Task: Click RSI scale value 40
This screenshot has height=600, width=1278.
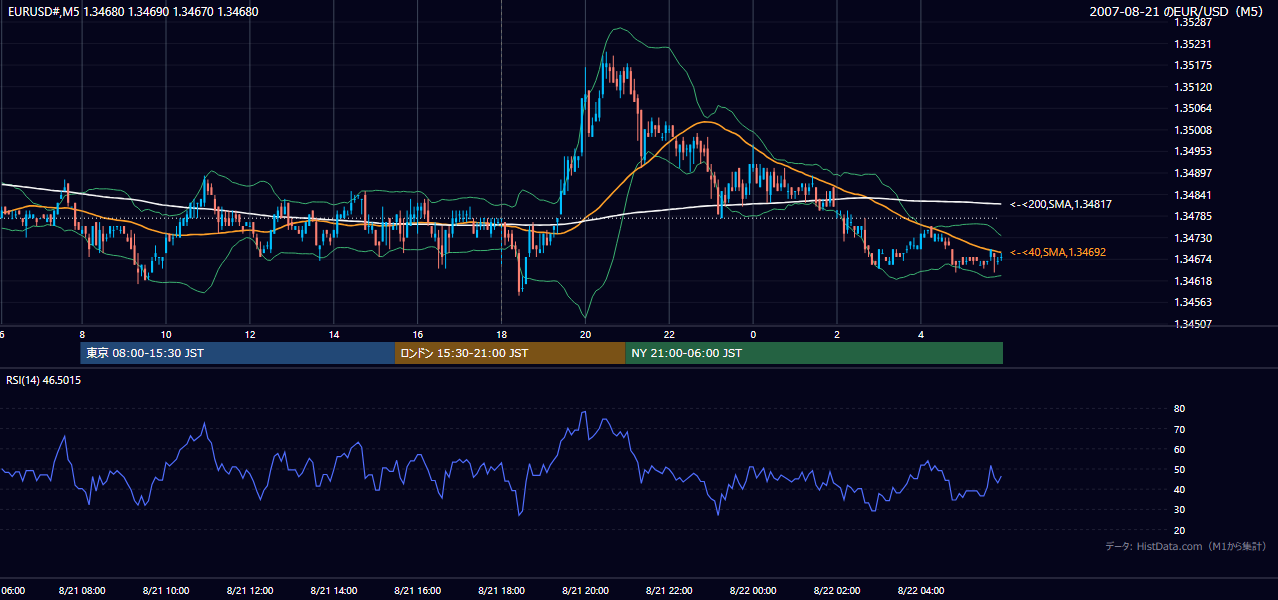Action: (1179, 489)
